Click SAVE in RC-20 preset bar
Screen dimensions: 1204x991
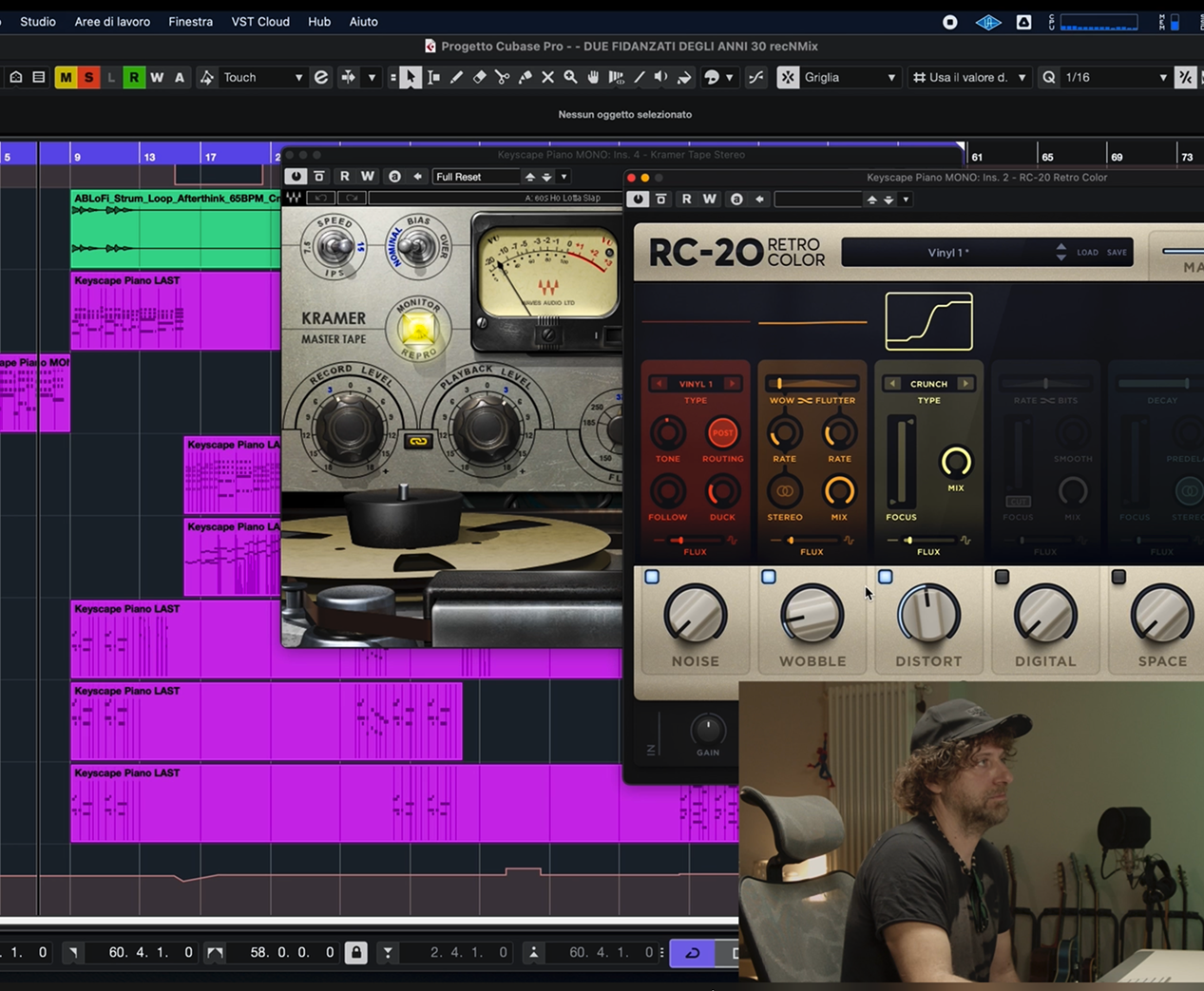(x=1117, y=253)
